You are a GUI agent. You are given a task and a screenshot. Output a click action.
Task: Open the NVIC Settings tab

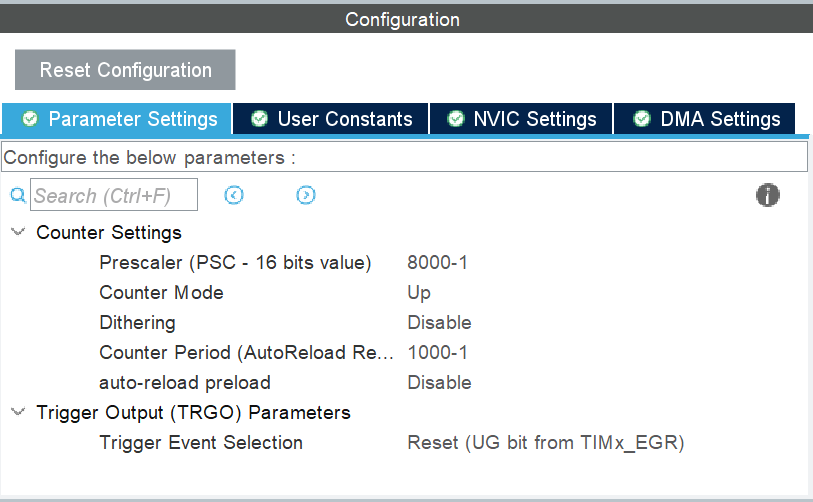[534, 119]
